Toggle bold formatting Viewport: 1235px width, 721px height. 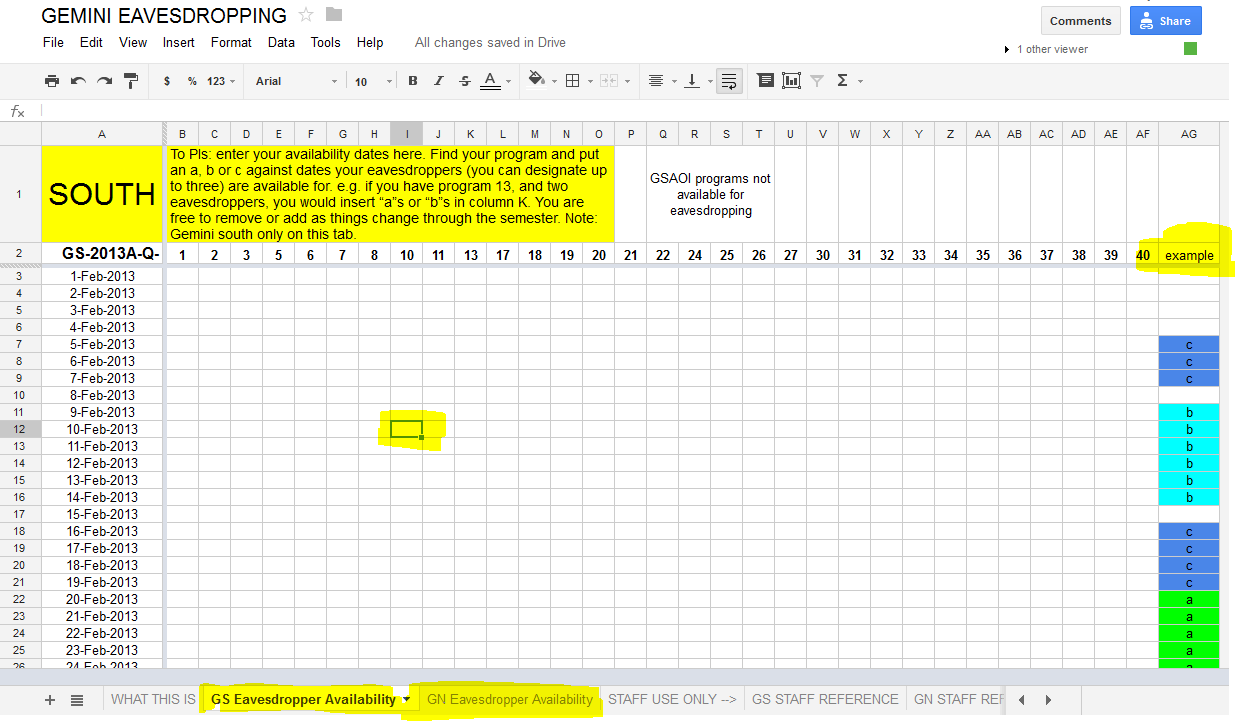click(413, 81)
